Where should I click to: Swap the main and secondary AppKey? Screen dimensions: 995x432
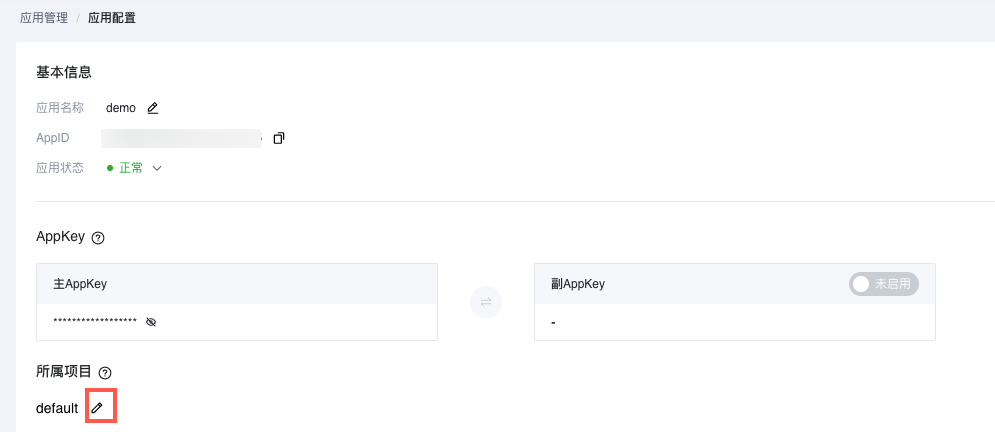click(x=486, y=303)
